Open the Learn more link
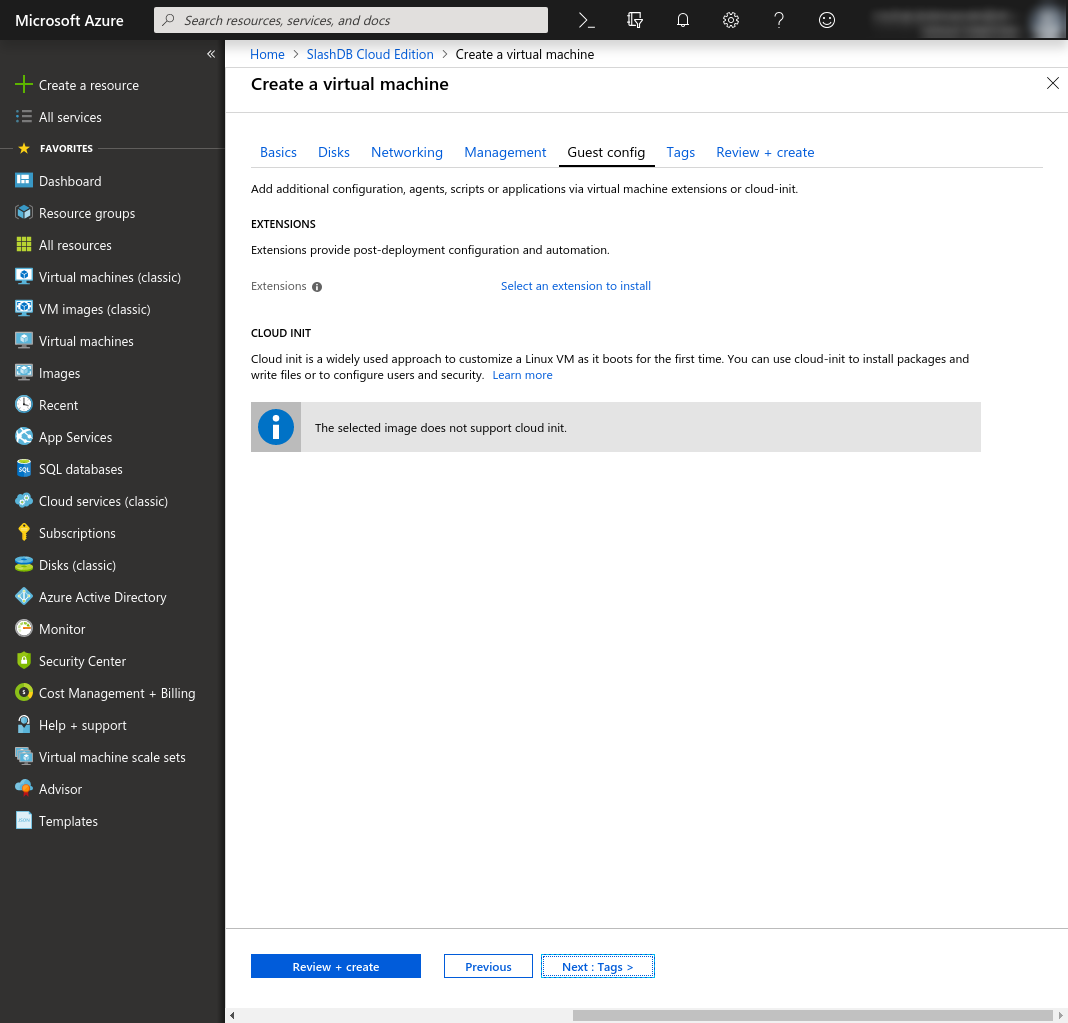 pos(522,375)
